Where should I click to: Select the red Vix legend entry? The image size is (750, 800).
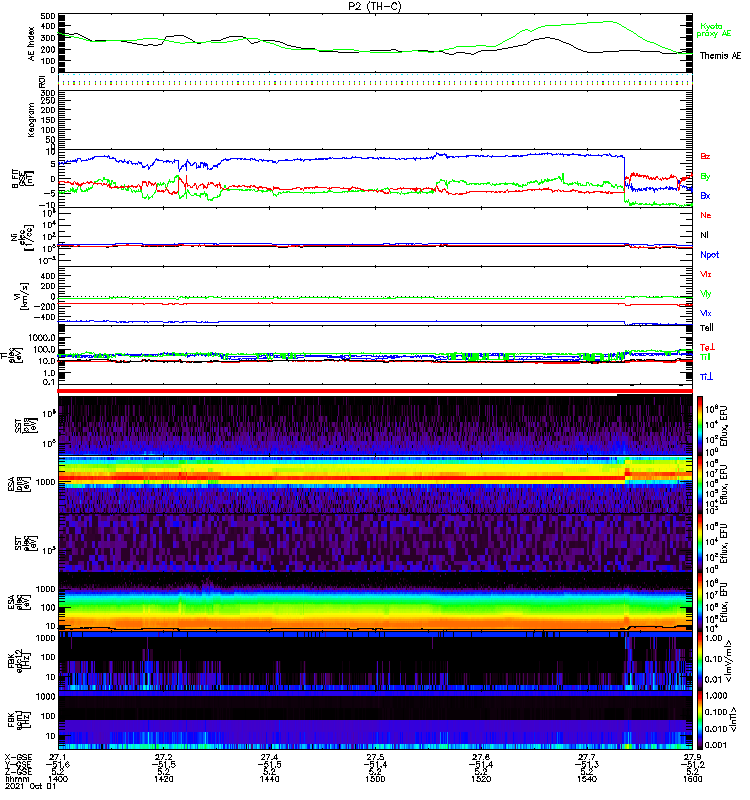pyautogui.click(x=705, y=274)
